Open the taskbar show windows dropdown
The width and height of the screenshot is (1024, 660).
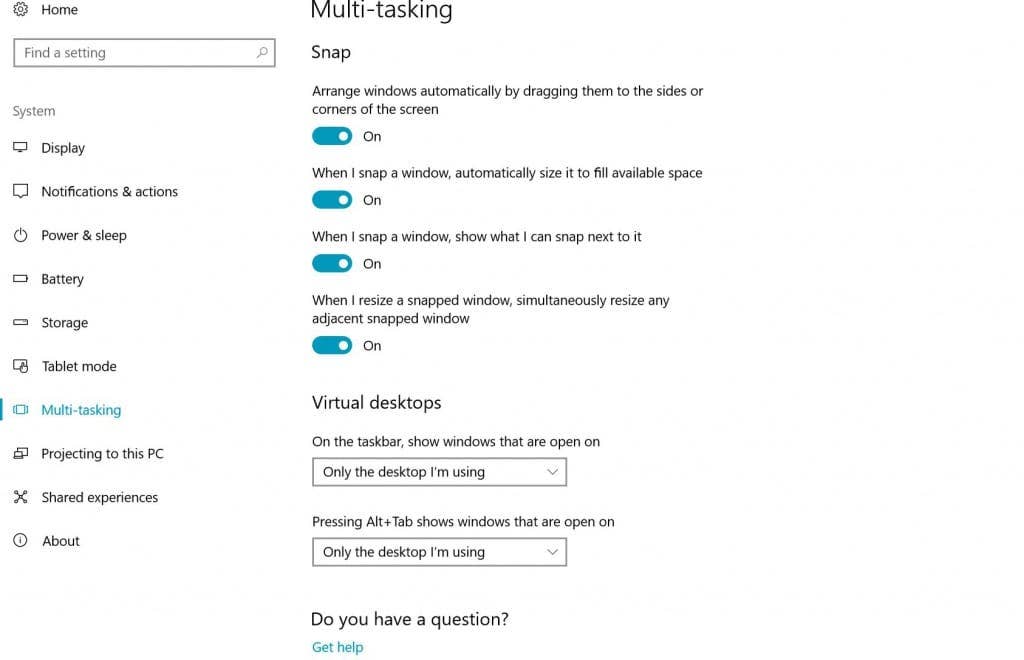440,472
